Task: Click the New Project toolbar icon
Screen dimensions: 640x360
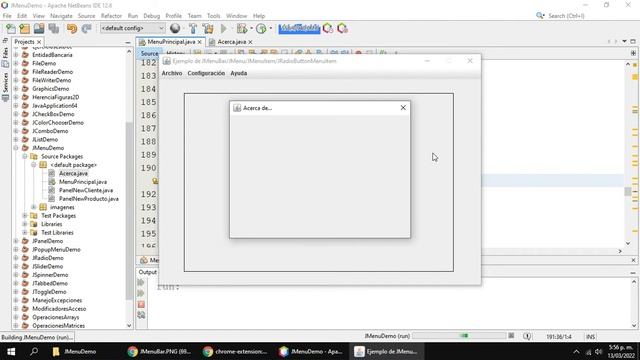Action: click(24, 29)
